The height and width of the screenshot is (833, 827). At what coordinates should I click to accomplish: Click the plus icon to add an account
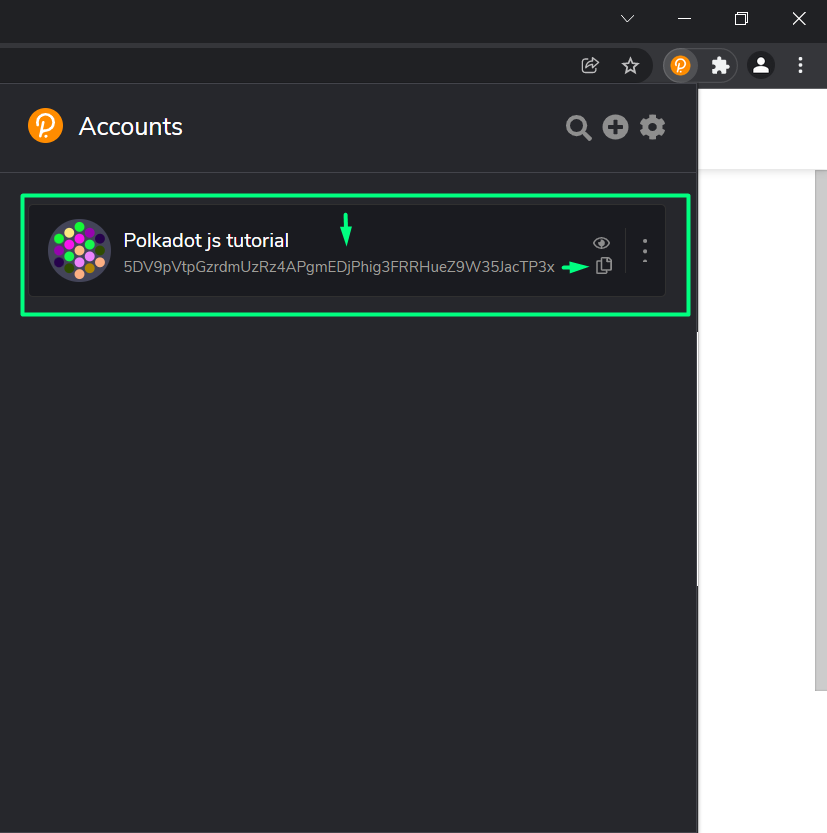(615, 127)
